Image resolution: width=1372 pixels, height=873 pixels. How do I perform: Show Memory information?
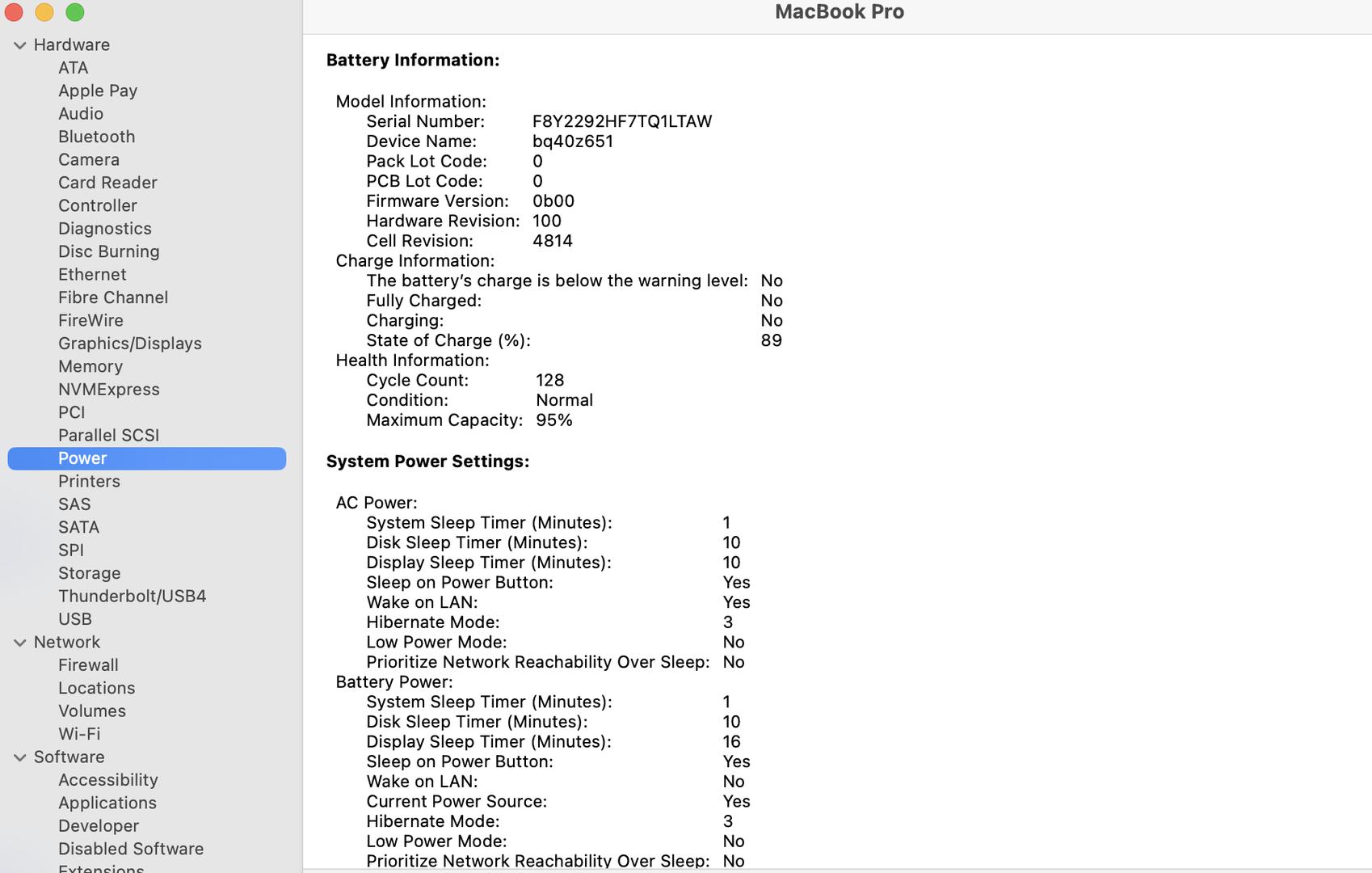[90, 366]
